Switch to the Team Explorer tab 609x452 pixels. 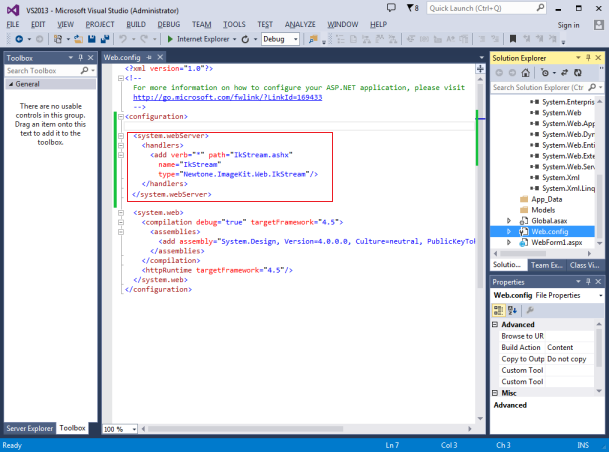[546, 265]
